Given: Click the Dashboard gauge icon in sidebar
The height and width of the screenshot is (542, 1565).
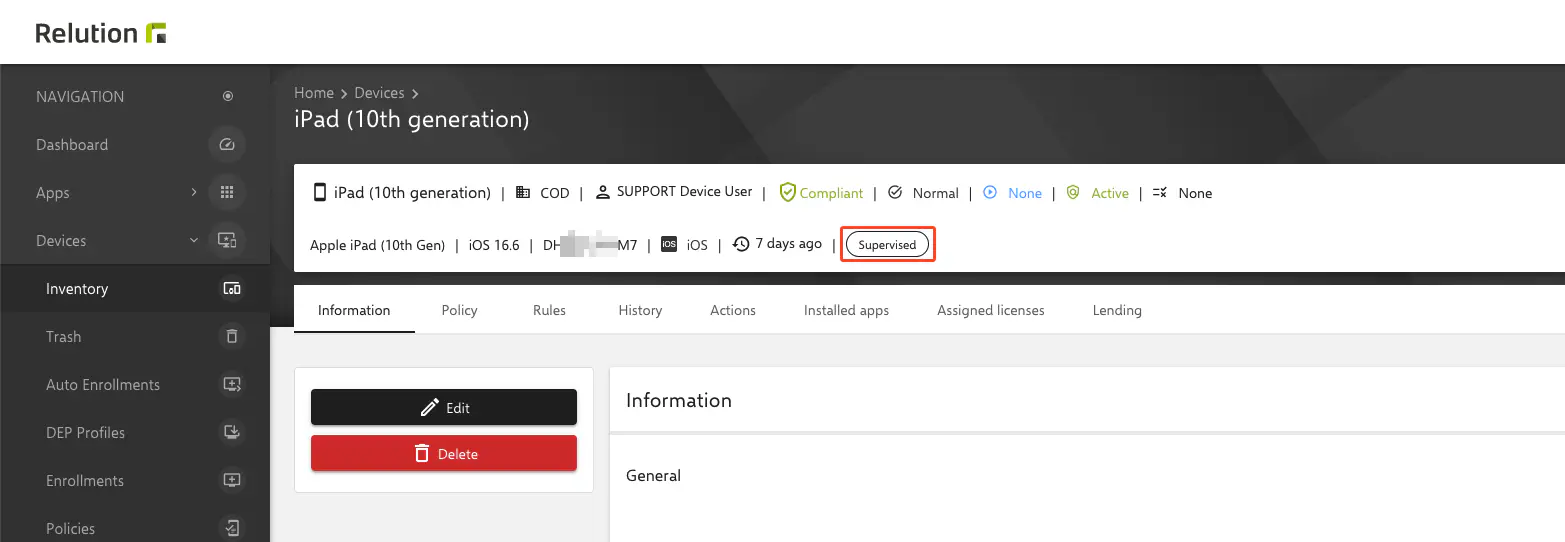Looking at the screenshot, I should (227, 145).
